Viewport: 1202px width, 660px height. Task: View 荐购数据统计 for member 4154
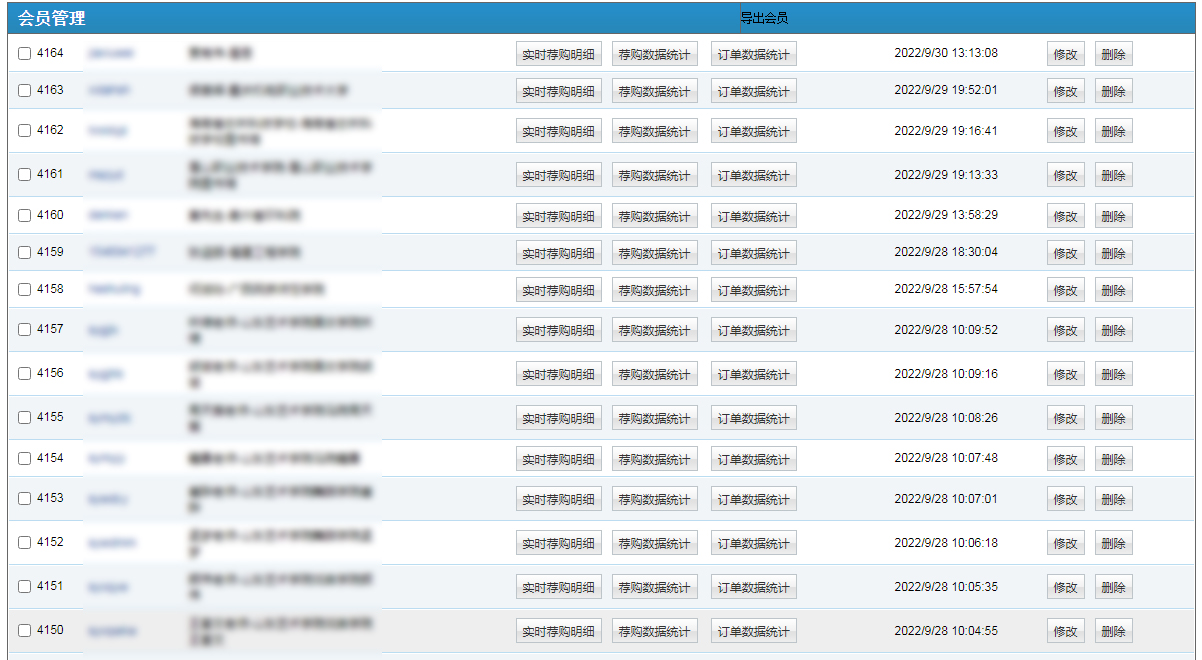654,460
